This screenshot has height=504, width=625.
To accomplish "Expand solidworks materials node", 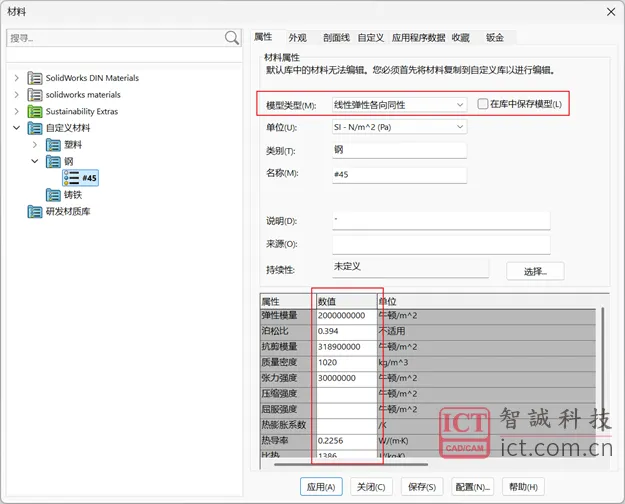I will pyautogui.click(x=16, y=95).
